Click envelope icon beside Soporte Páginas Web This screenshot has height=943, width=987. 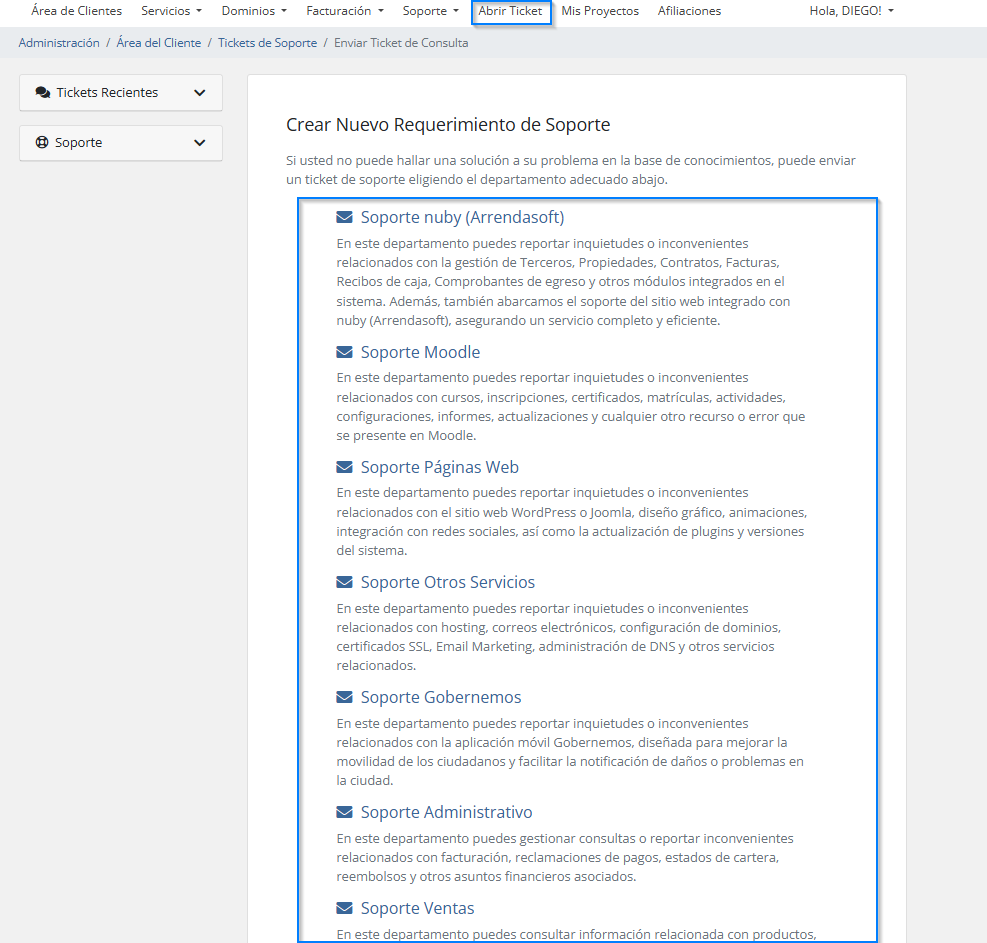click(344, 467)
